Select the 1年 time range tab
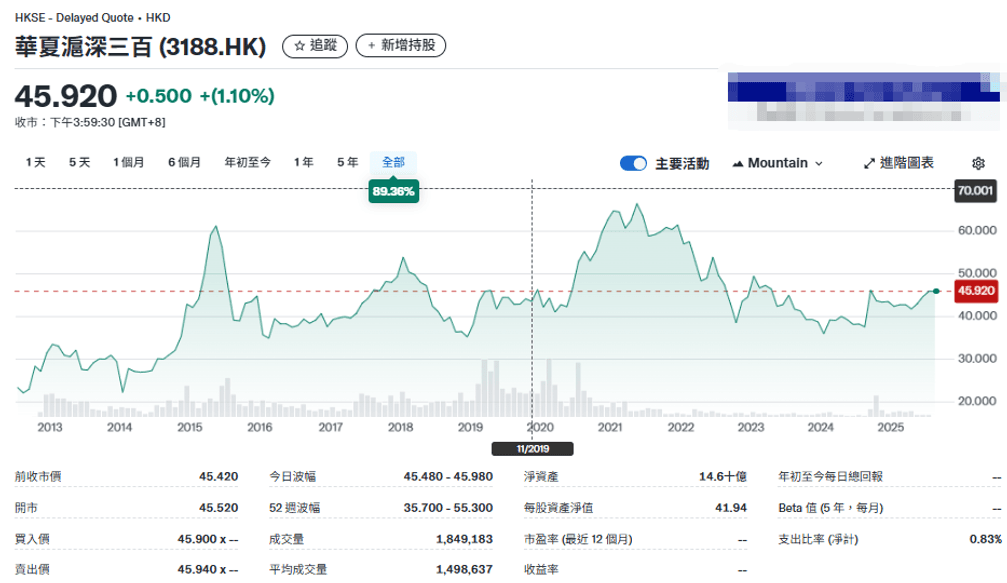Screen dimensions: 1007x583 point(304,162)
